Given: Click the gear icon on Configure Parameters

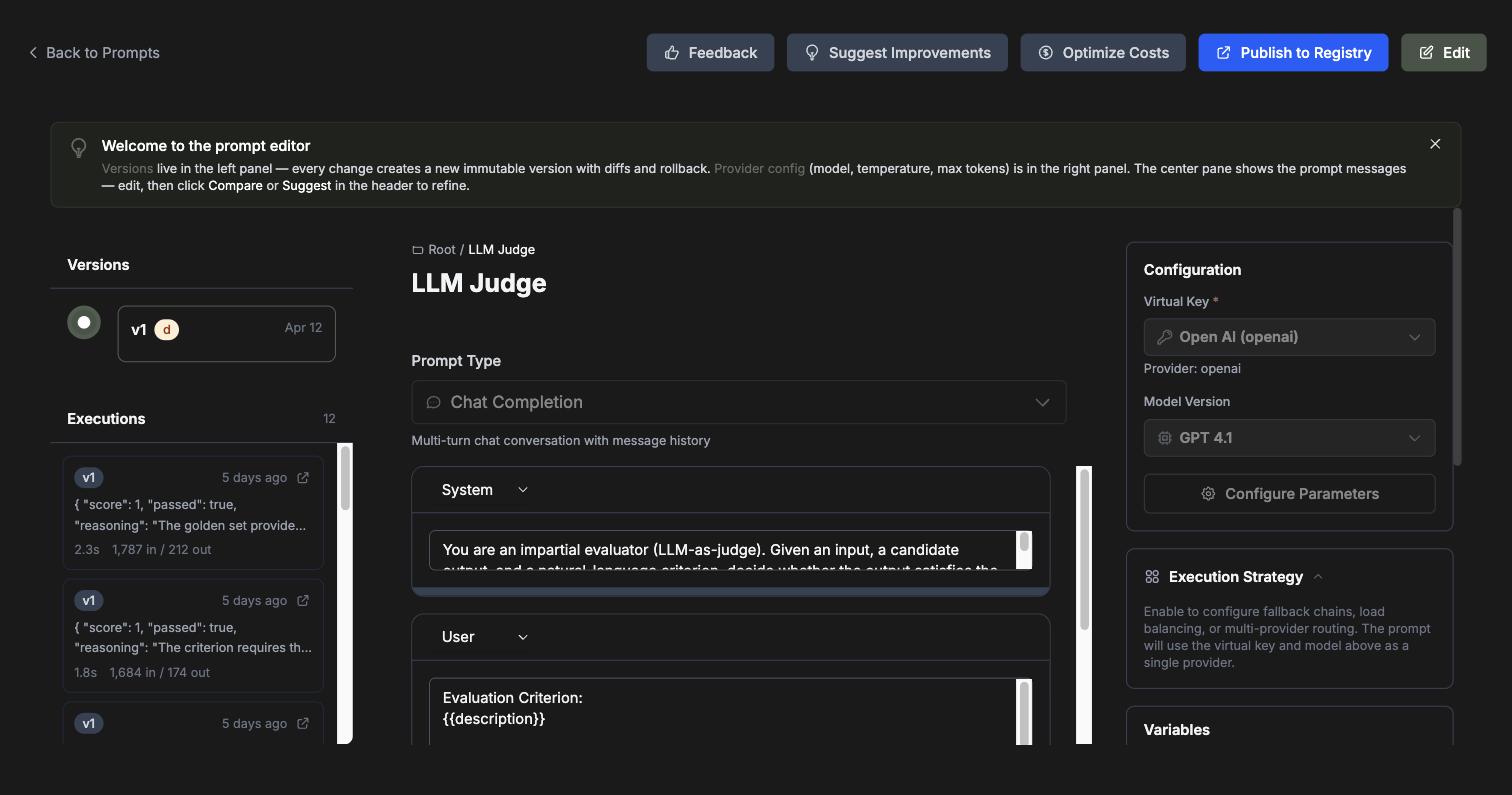Looking at the screenshot, I should pyautogui.click(x=1208, y=494).
